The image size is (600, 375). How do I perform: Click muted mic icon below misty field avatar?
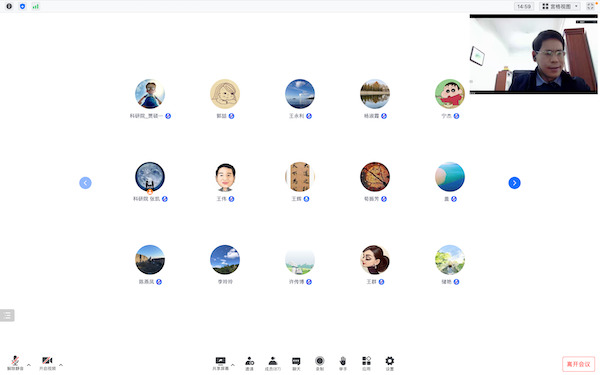point(309,282)
